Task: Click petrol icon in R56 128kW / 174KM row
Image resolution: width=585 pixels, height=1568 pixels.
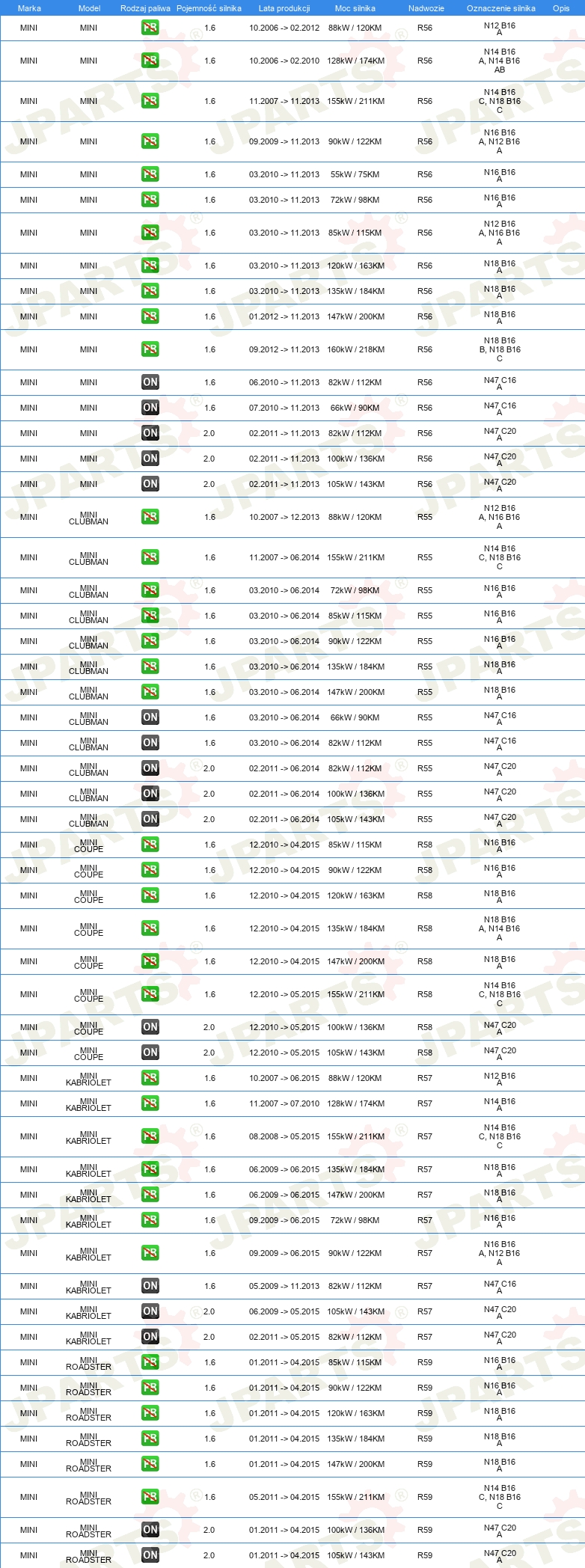Action: point(150,61)
